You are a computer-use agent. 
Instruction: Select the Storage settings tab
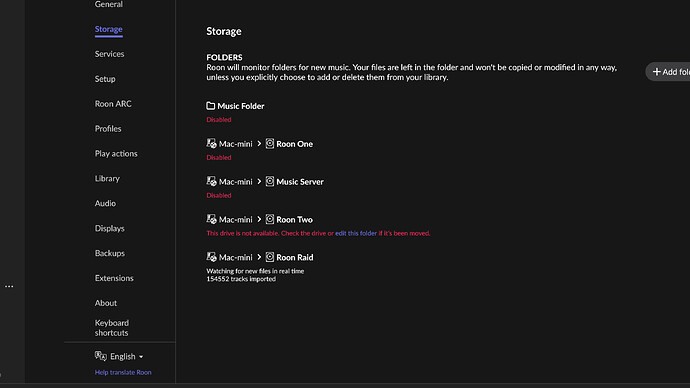[x=109, y=29]
